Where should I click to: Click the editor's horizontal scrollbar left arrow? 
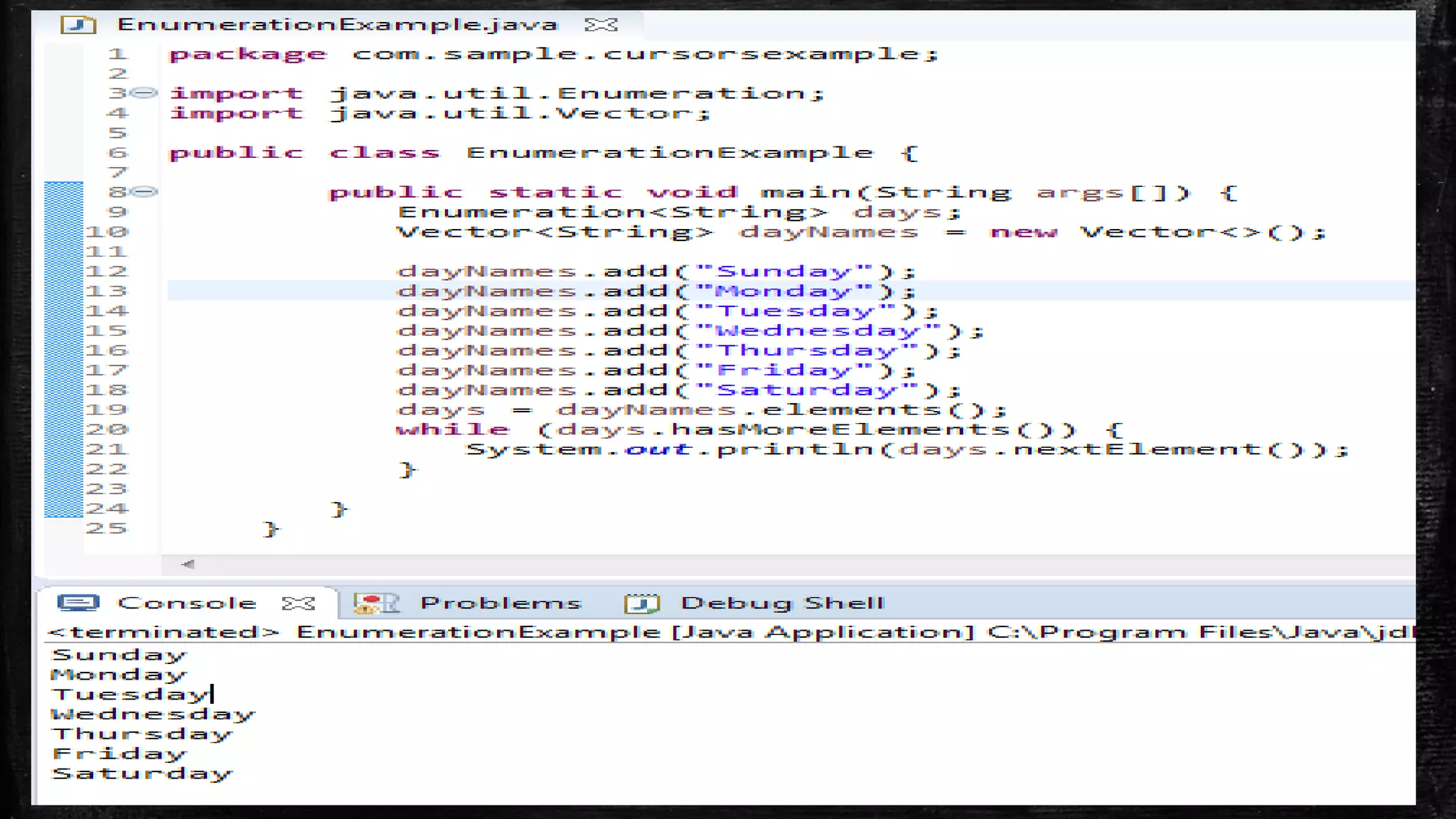(x=188, y=564)
